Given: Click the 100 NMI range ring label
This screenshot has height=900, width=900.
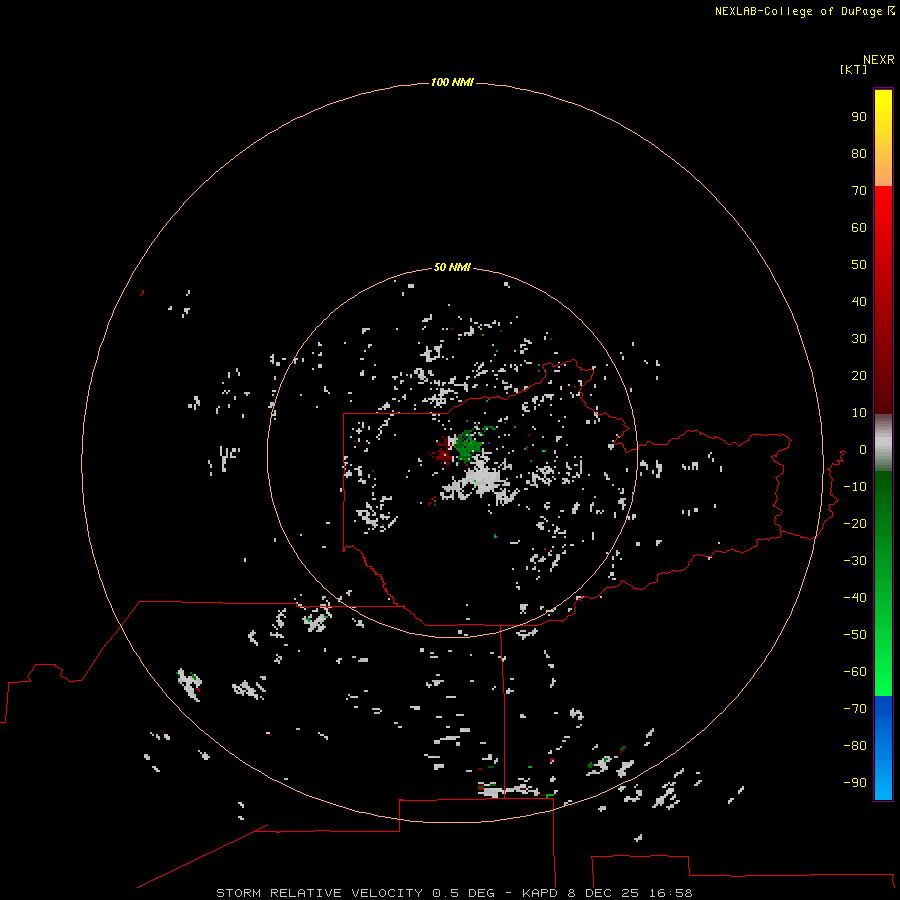Looking at the screenshot, I should coord(452,82).
